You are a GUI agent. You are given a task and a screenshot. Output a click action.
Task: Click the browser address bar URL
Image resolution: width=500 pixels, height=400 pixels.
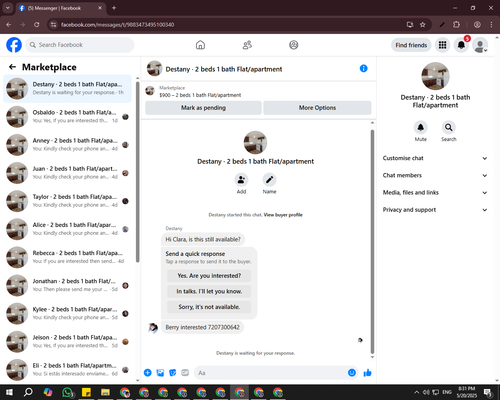117,25
